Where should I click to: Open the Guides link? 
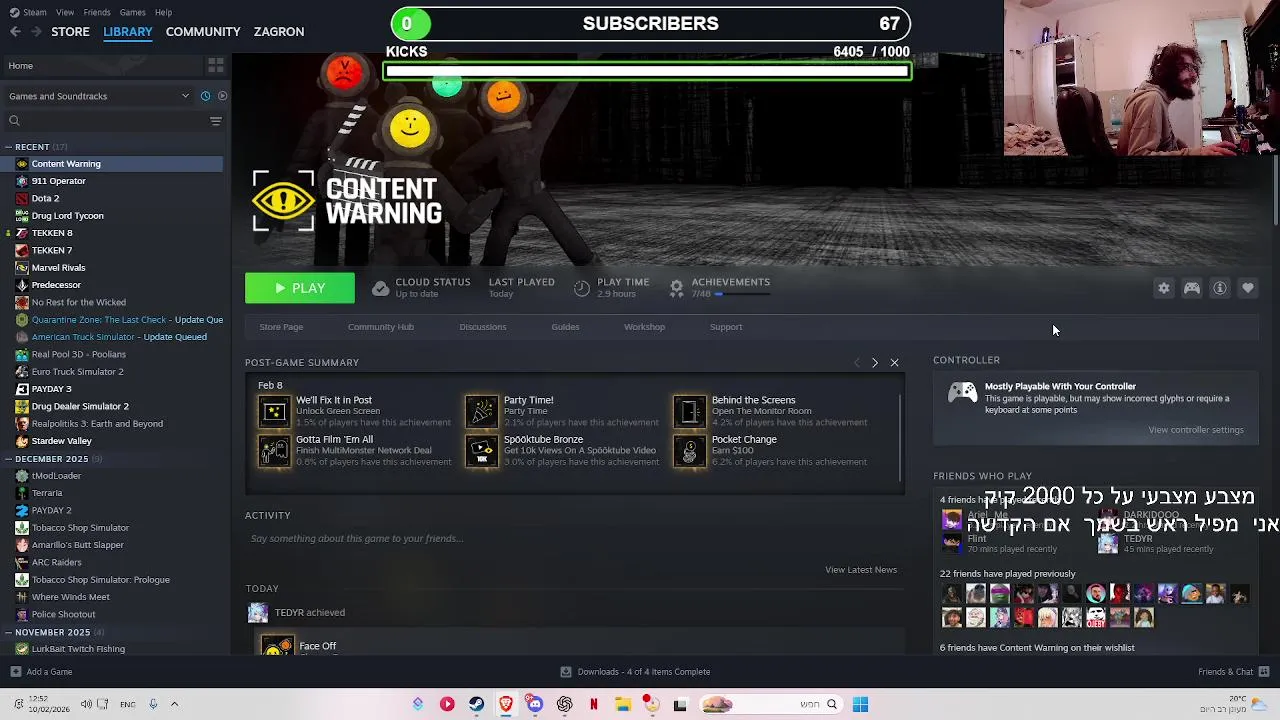[565, 327]
